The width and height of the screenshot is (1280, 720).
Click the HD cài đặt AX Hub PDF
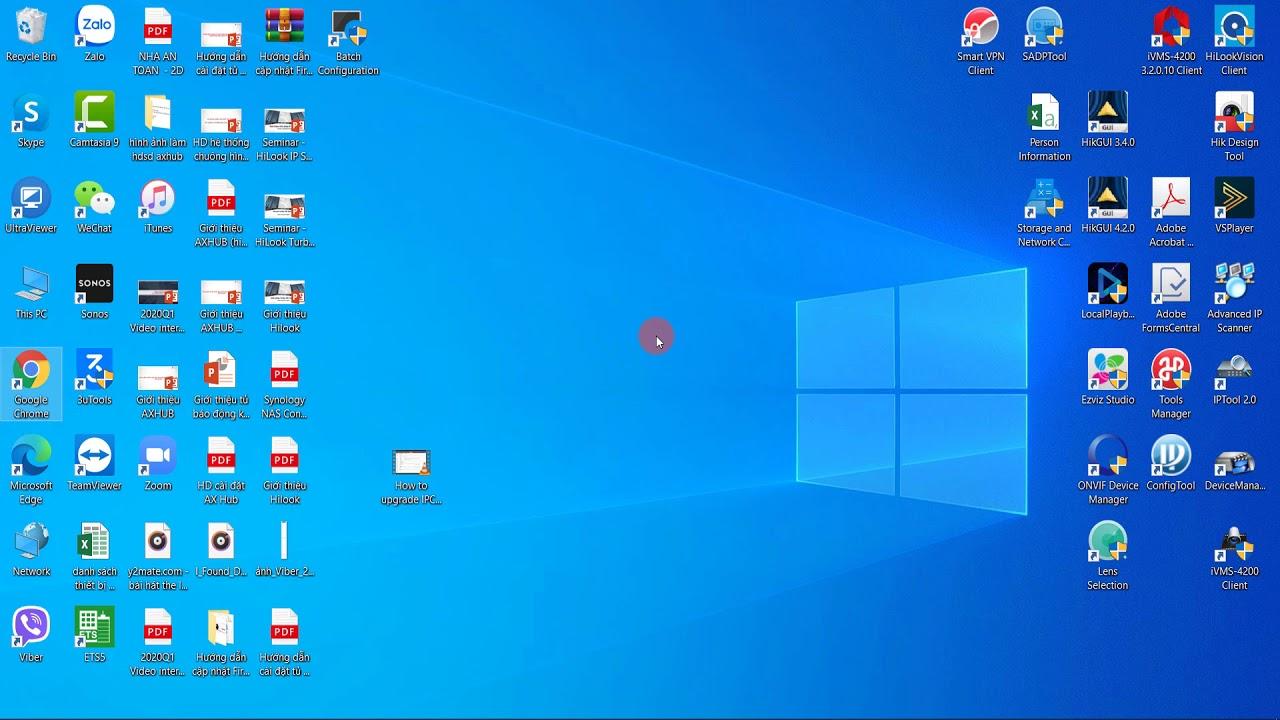pos(221,472)
